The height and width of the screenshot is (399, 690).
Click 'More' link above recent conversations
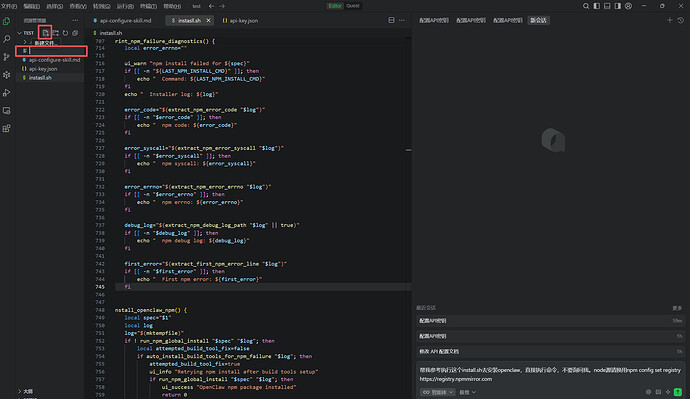[677, 308]
